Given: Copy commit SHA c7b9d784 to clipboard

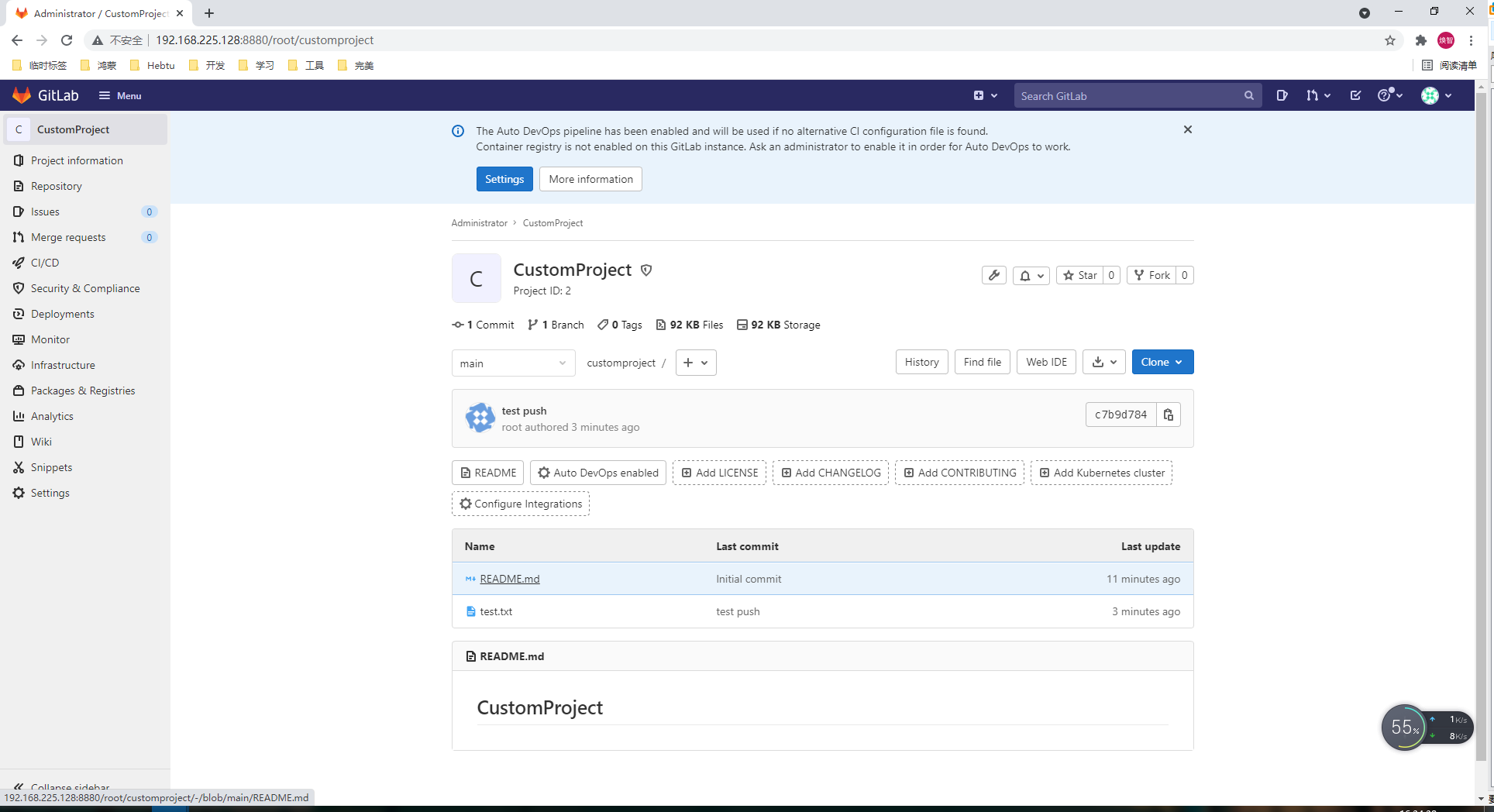Looking at the screenshot, I should coord(1169,415).
